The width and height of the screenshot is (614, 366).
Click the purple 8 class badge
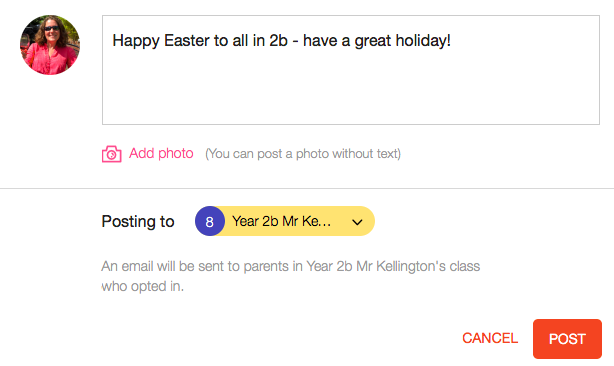point(210,221)
